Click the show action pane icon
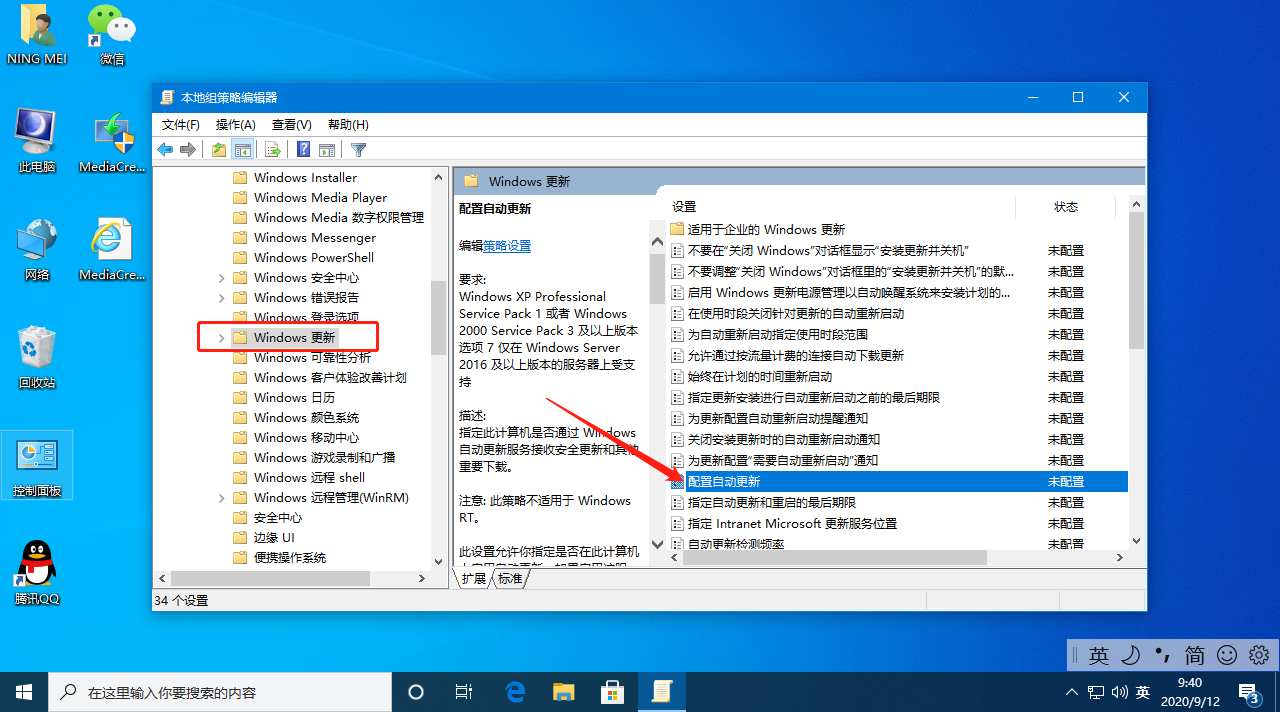Screen dimensions: 1280x712 [x=327, y=149]
